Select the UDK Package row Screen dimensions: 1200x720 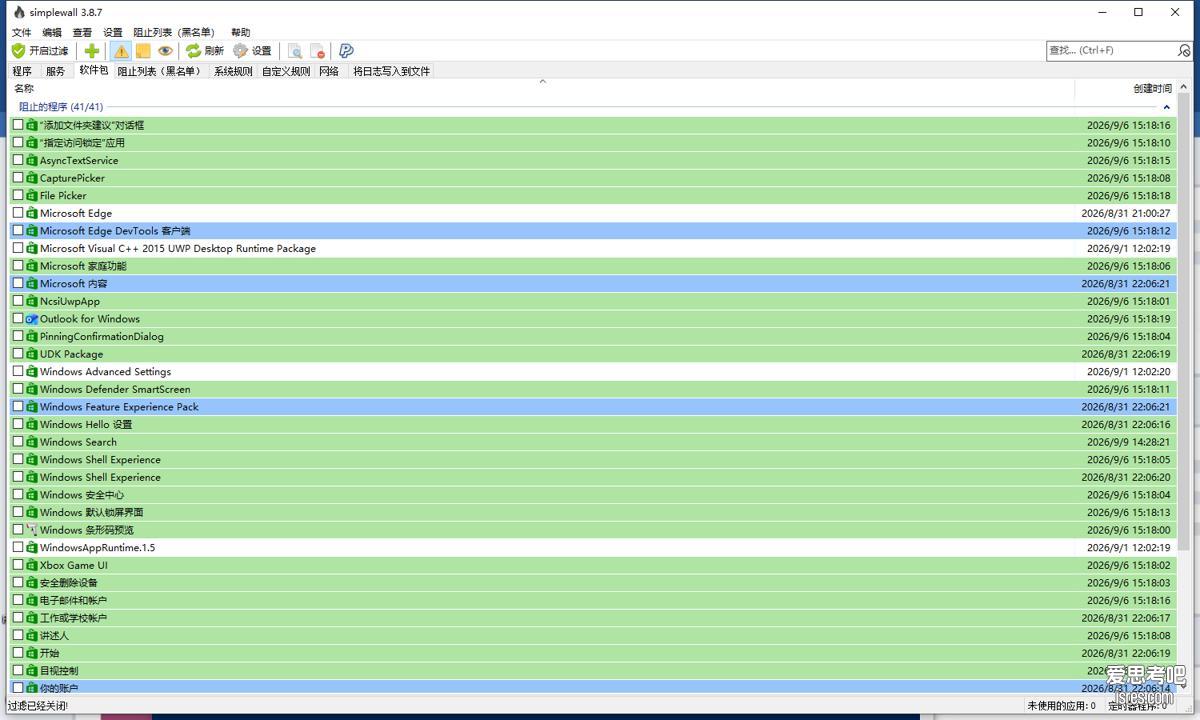593,354
